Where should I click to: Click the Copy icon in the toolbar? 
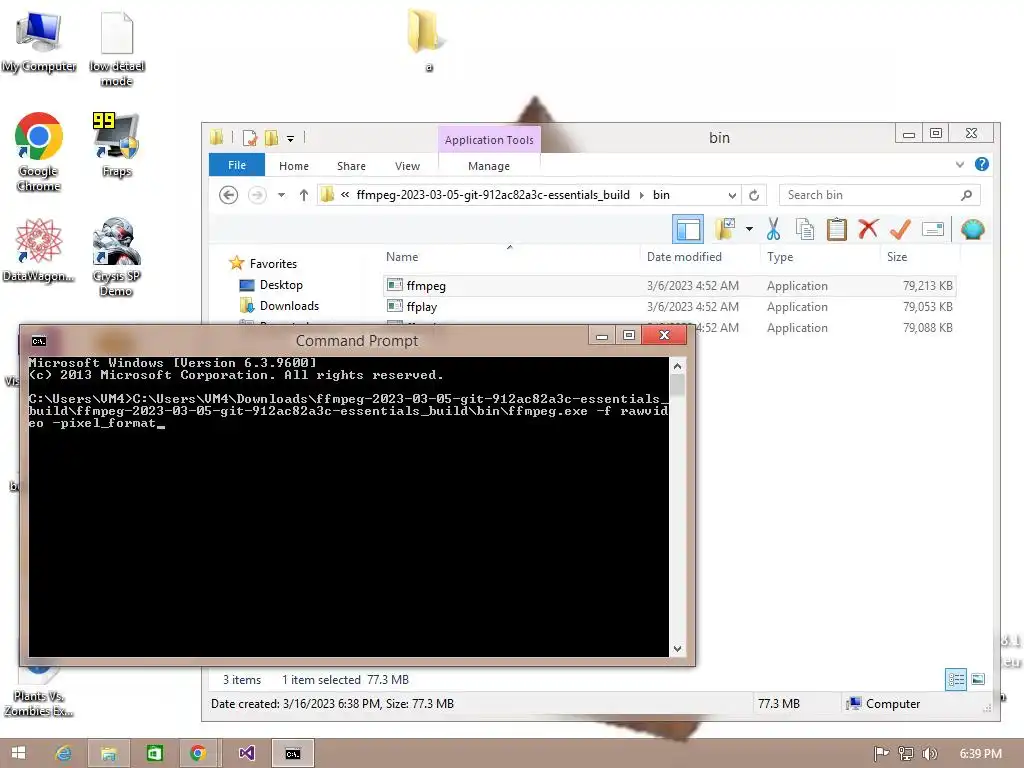805,229
